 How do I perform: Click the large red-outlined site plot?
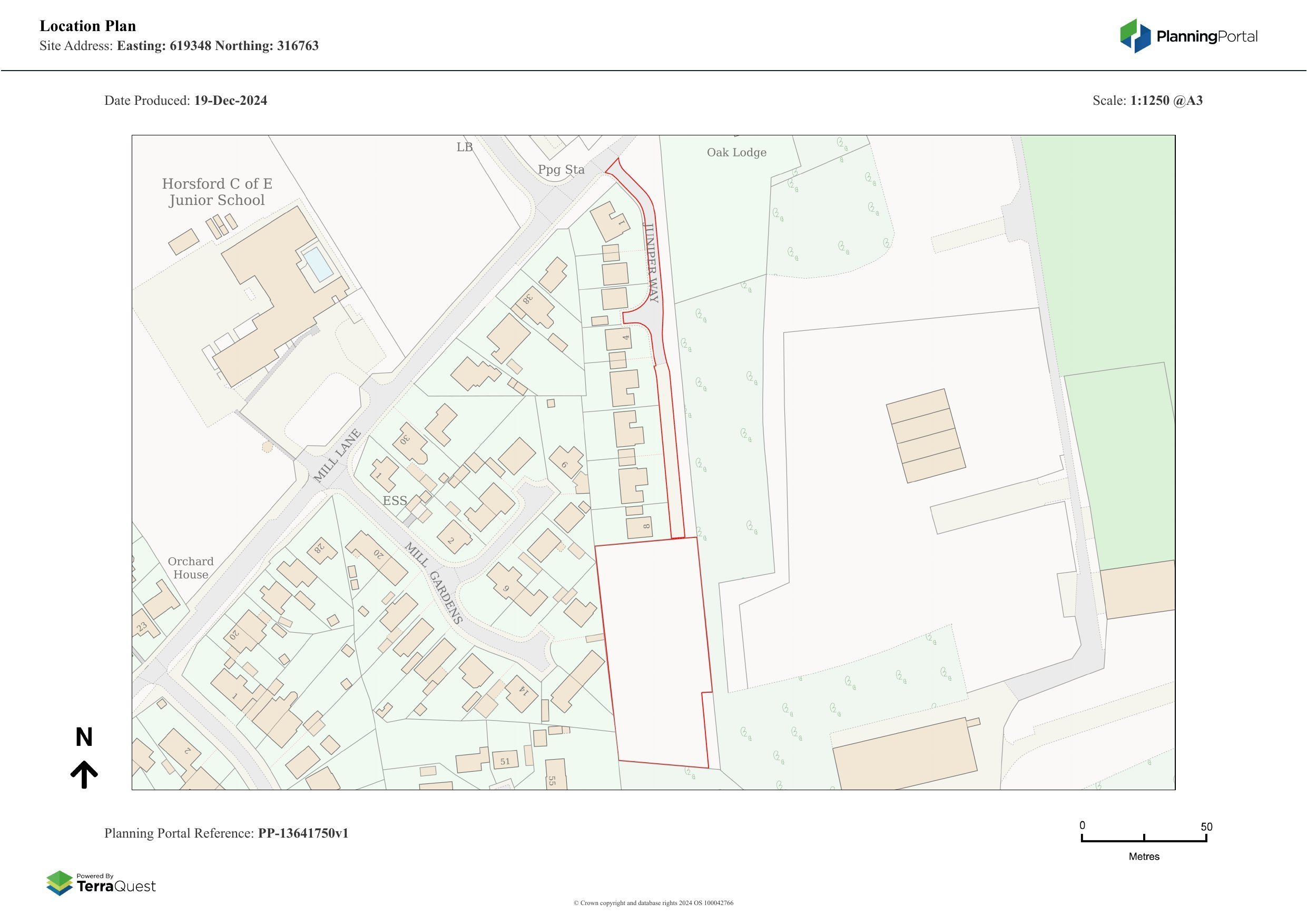click(655, 649)
